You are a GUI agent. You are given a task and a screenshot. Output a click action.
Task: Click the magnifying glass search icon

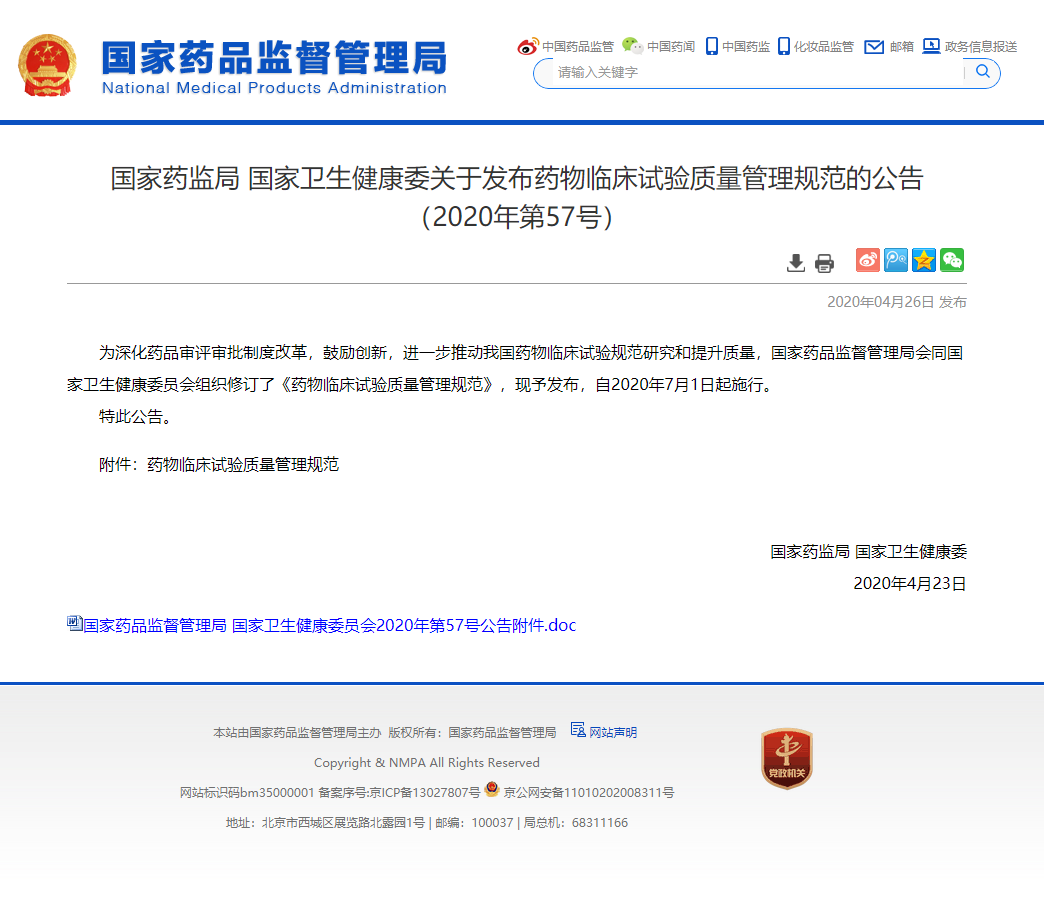(x=982, y=72)
